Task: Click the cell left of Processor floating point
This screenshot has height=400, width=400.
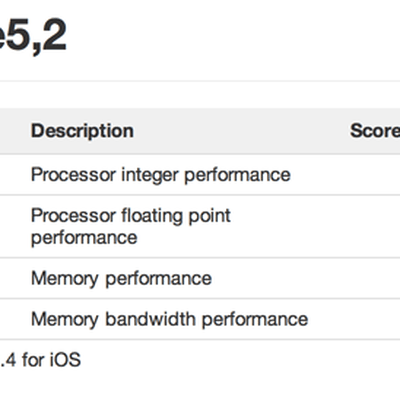Action: [x=13, y=226]
